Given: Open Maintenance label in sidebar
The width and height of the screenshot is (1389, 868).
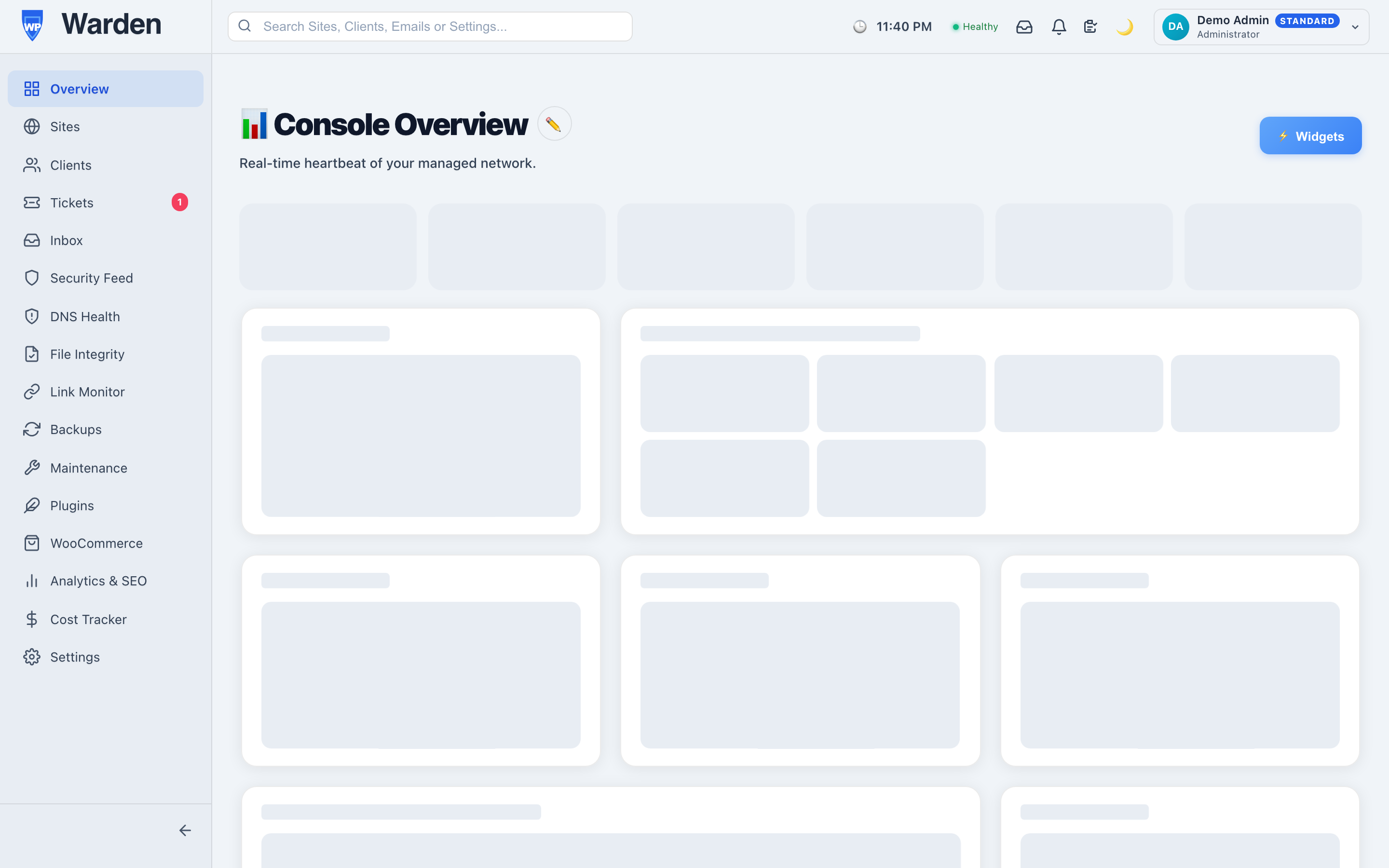Looking at the screenshot, I should 89,468.
